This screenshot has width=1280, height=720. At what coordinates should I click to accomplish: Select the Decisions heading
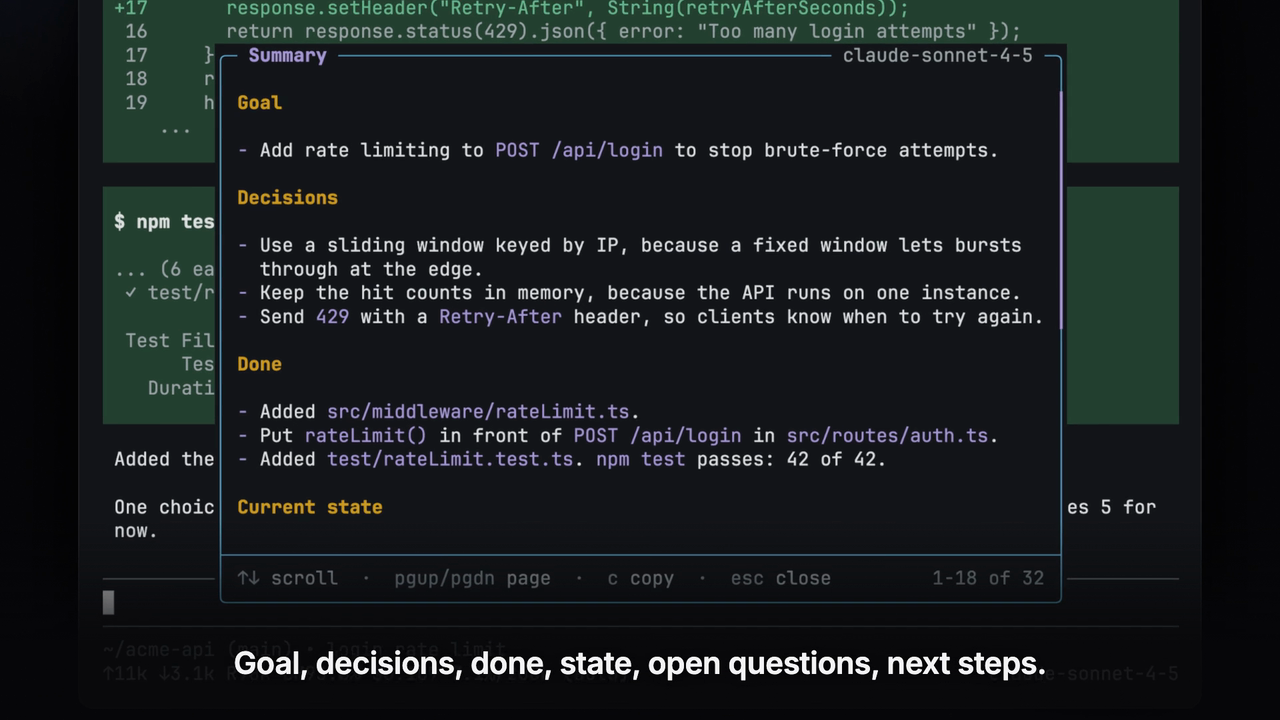pyautogui.click(x=287, y=197)
